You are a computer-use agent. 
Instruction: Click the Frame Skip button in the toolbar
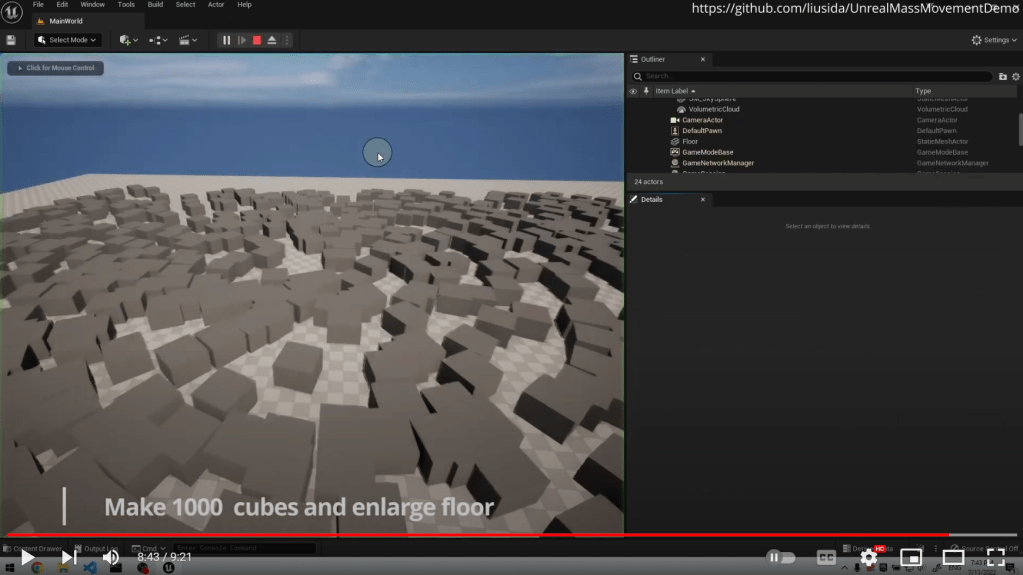click(x=241, y=40)
